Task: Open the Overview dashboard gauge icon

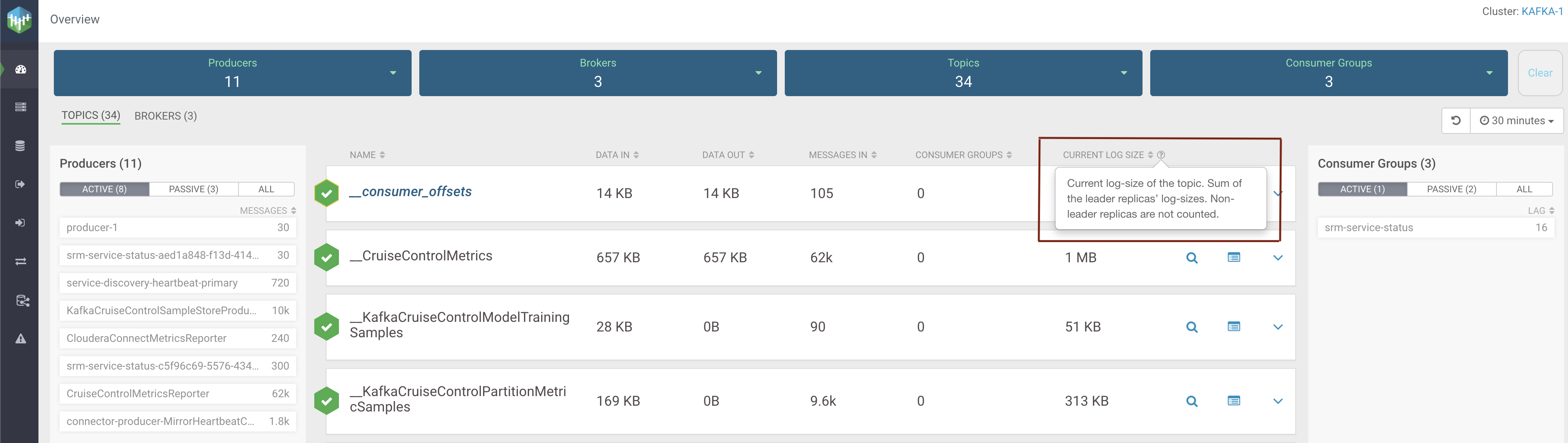Action: [x=20, y=69]
